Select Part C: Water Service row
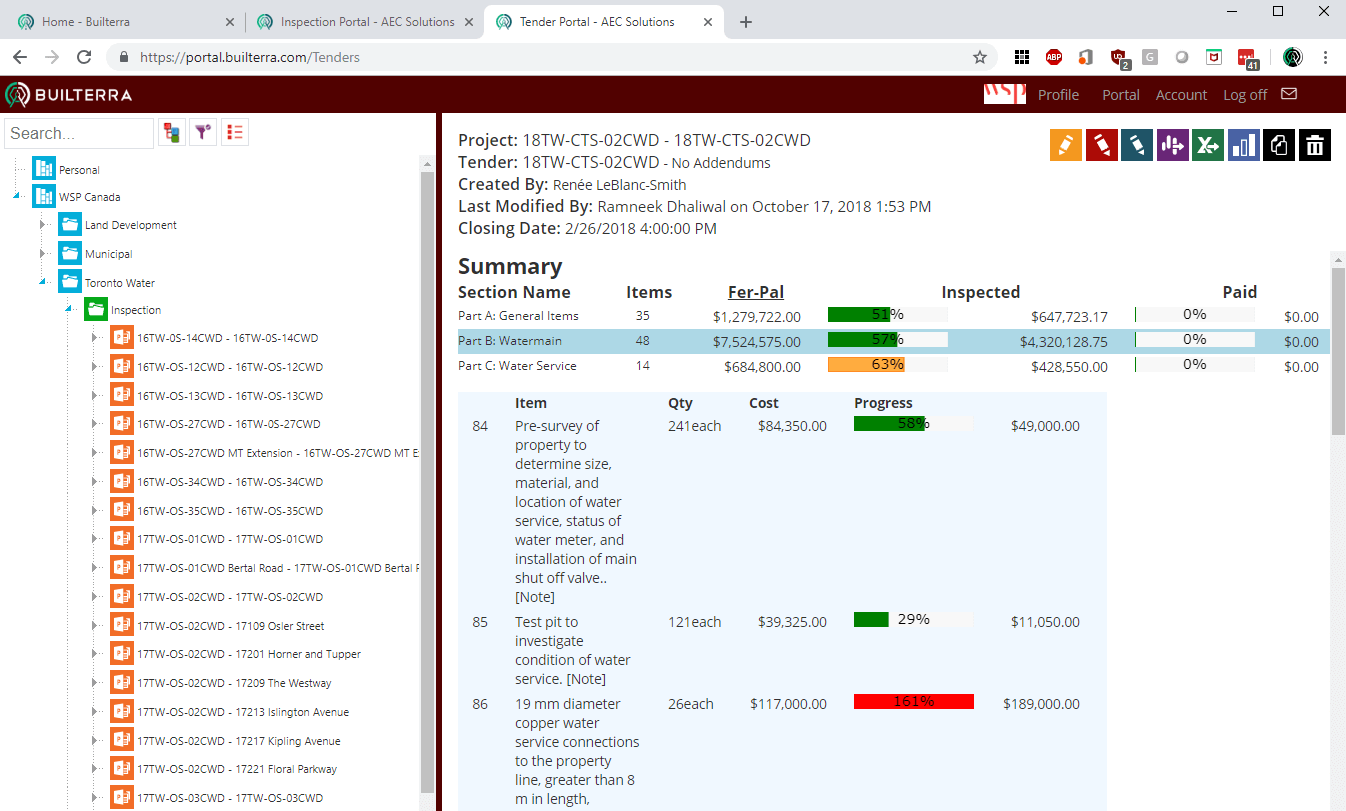The image size is (1346, 811). pos(893,366)
